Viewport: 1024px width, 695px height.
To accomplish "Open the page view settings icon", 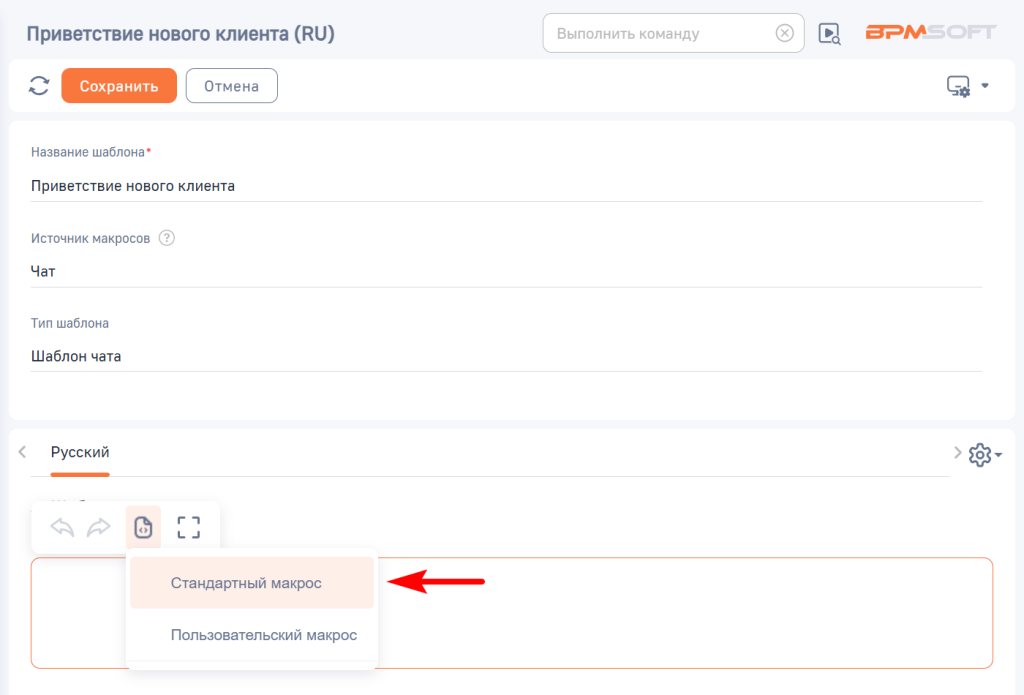I will pos(958,86).
